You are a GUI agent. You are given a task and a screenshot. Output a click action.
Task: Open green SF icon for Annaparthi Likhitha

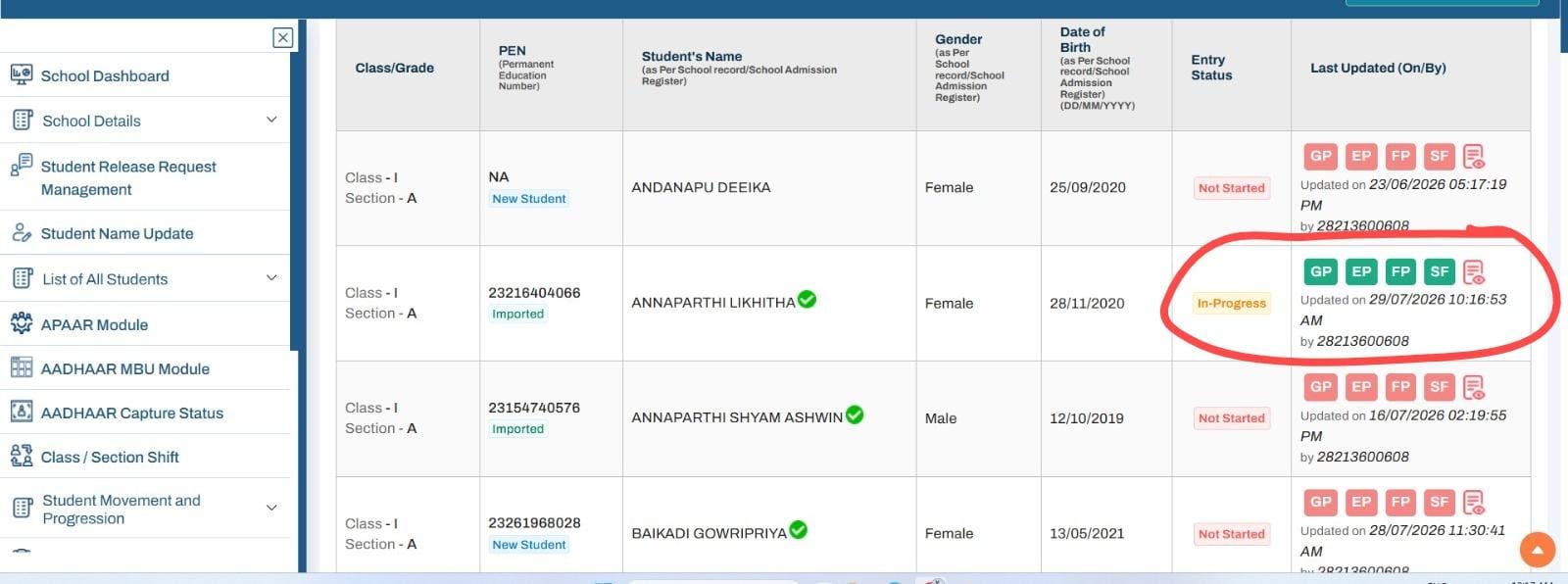[x=1439, y=271]
